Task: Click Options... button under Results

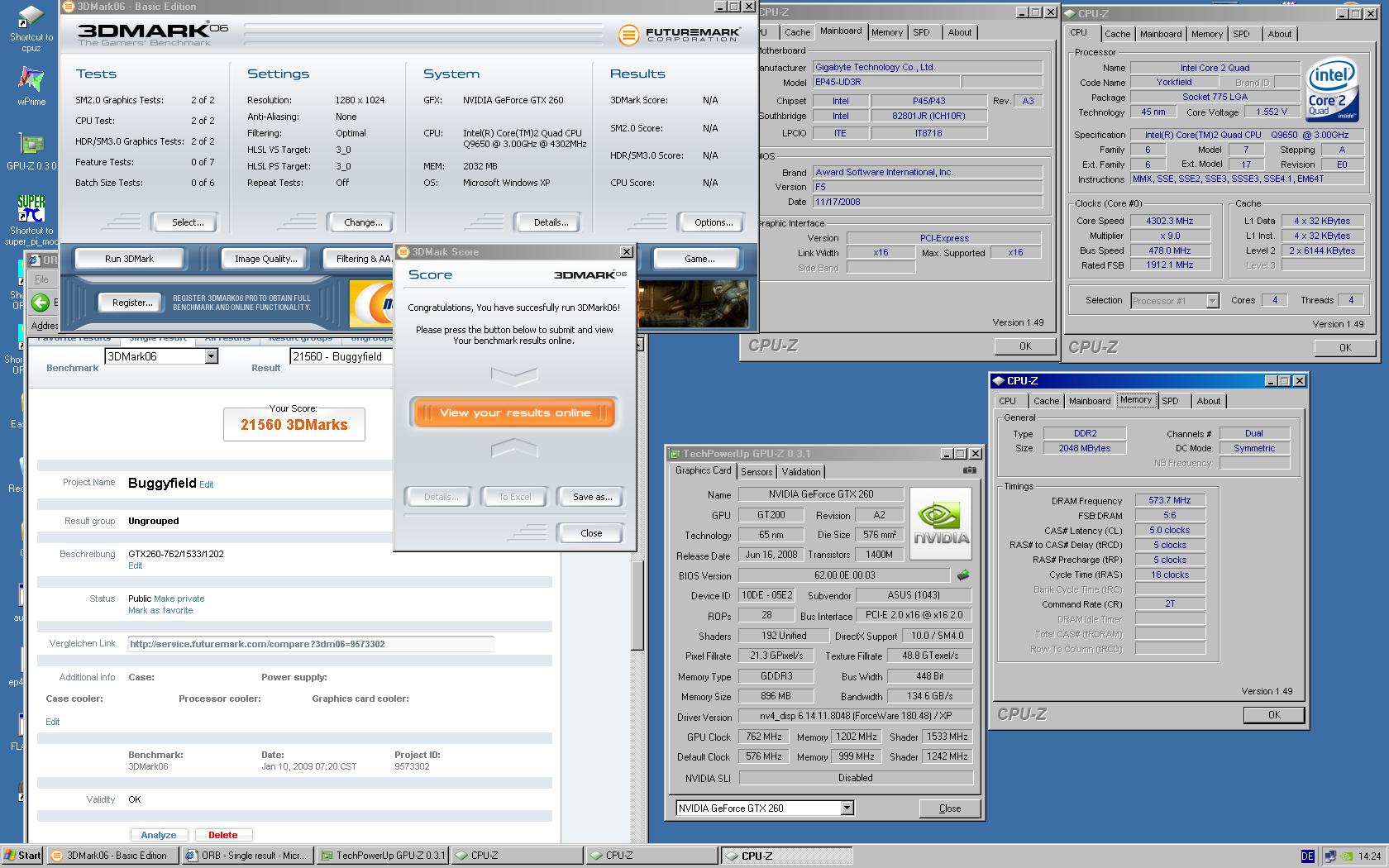Action: tap(714, 222)
